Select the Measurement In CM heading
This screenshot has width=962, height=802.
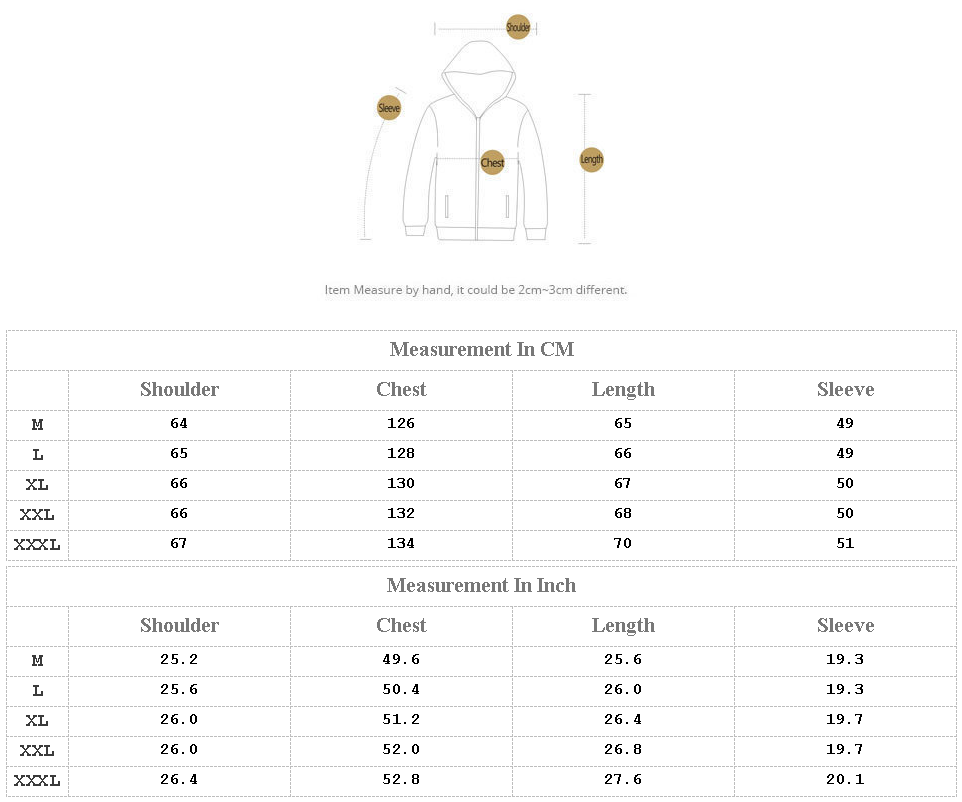coord(482,349)
